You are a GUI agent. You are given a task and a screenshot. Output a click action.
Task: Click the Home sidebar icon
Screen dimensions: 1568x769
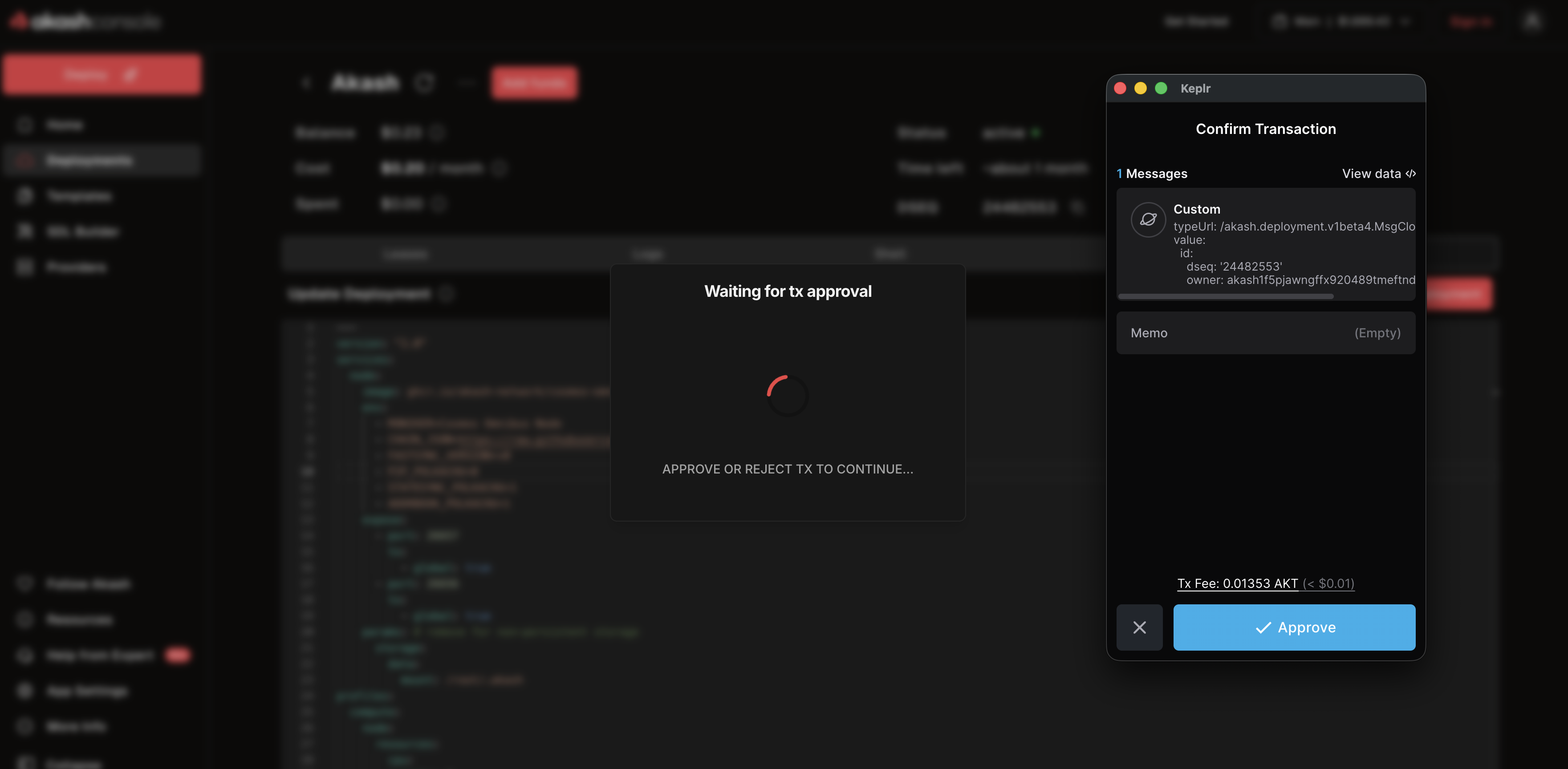pyautogui.click(x=25, y=125)
